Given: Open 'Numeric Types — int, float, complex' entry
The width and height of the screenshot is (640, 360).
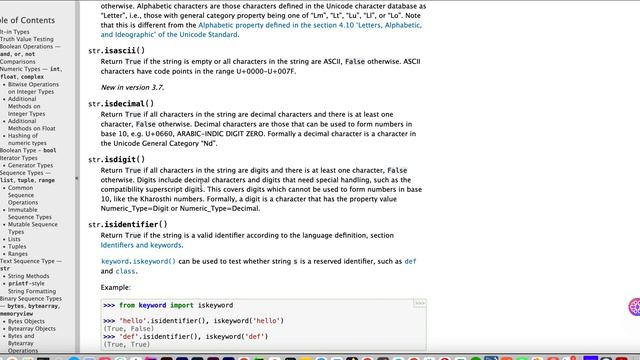Looking at the screenshot, I should coord(31,73).
